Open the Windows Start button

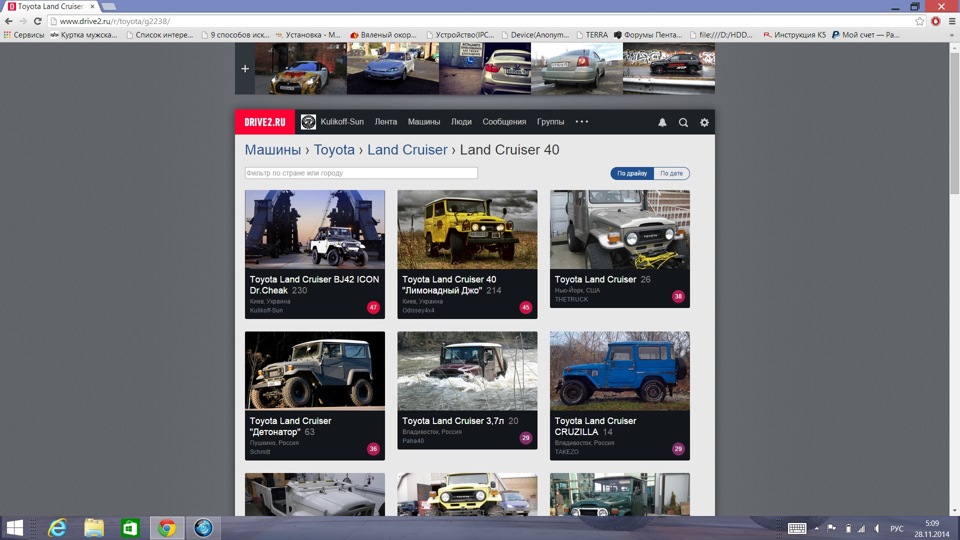point(14,528)
